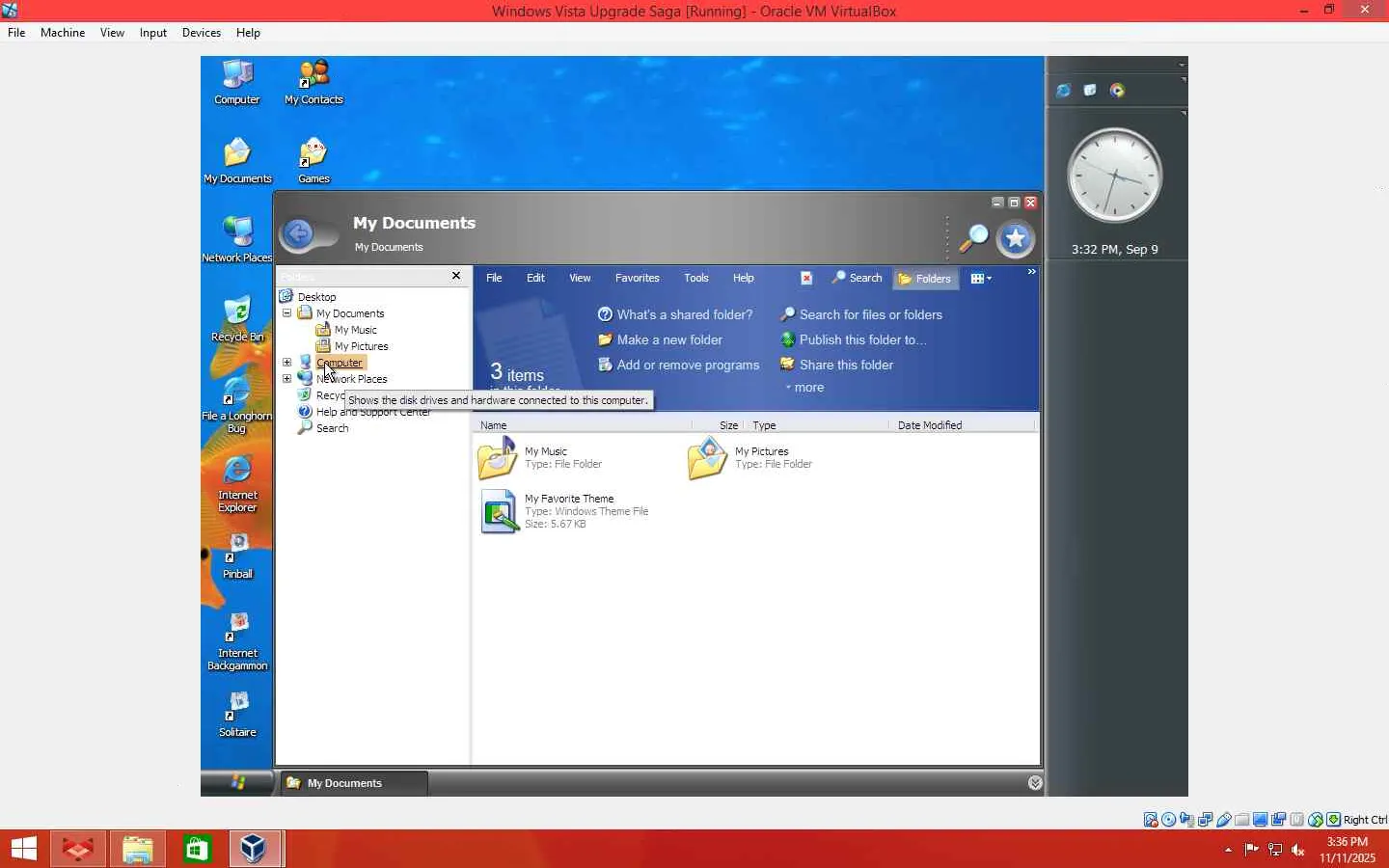Open the Favorites menu
This screenshot has width=1389, height=868.
click(x=638, y=278)
